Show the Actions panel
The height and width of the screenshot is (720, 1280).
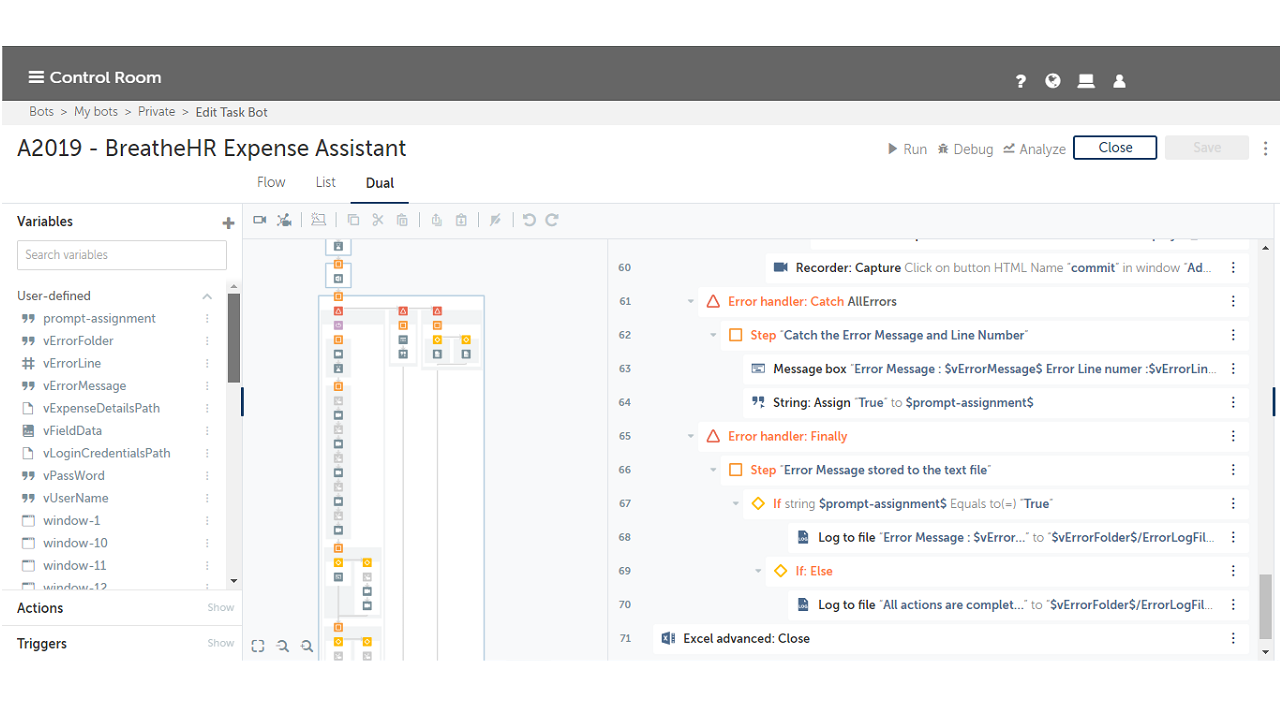coord(221,608)
